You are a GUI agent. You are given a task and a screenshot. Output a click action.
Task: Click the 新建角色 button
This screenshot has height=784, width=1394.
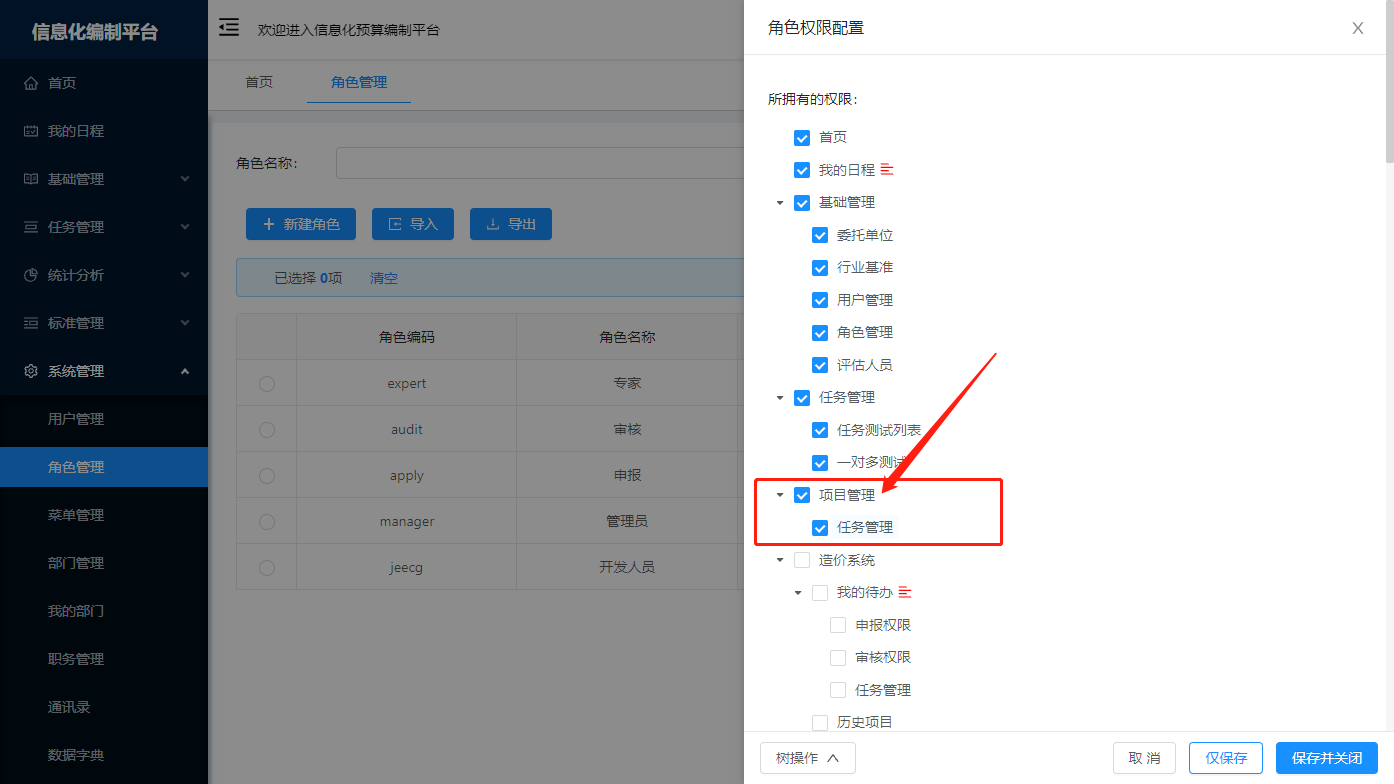point(300,223)
